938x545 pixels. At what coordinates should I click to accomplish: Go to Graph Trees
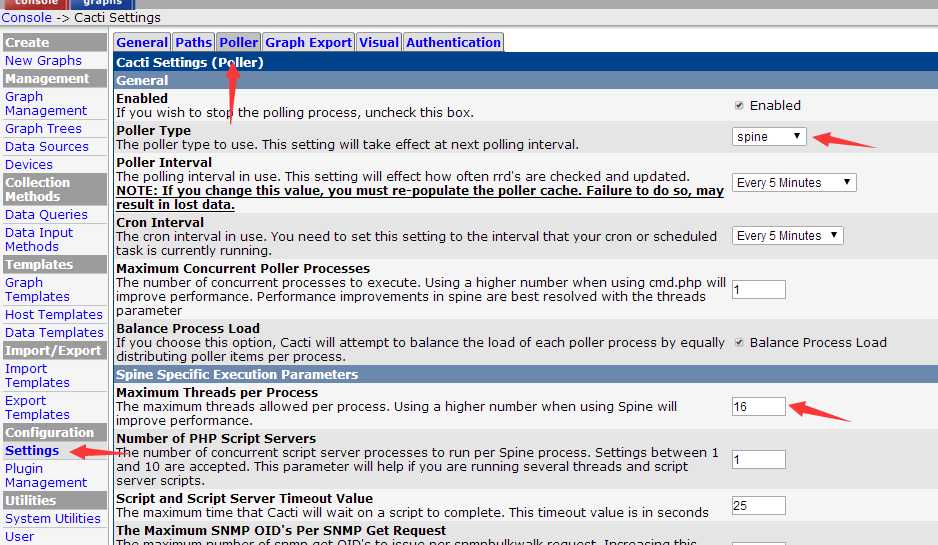[x=43, y=129]
